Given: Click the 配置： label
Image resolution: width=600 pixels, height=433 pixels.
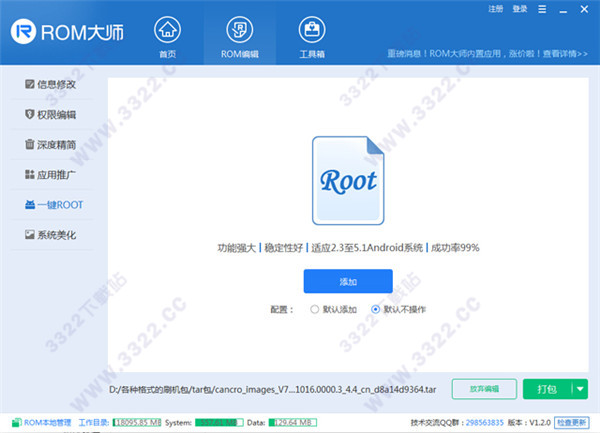Looking at the screenshot, I should pyautogui.click(x=282, y=309).
